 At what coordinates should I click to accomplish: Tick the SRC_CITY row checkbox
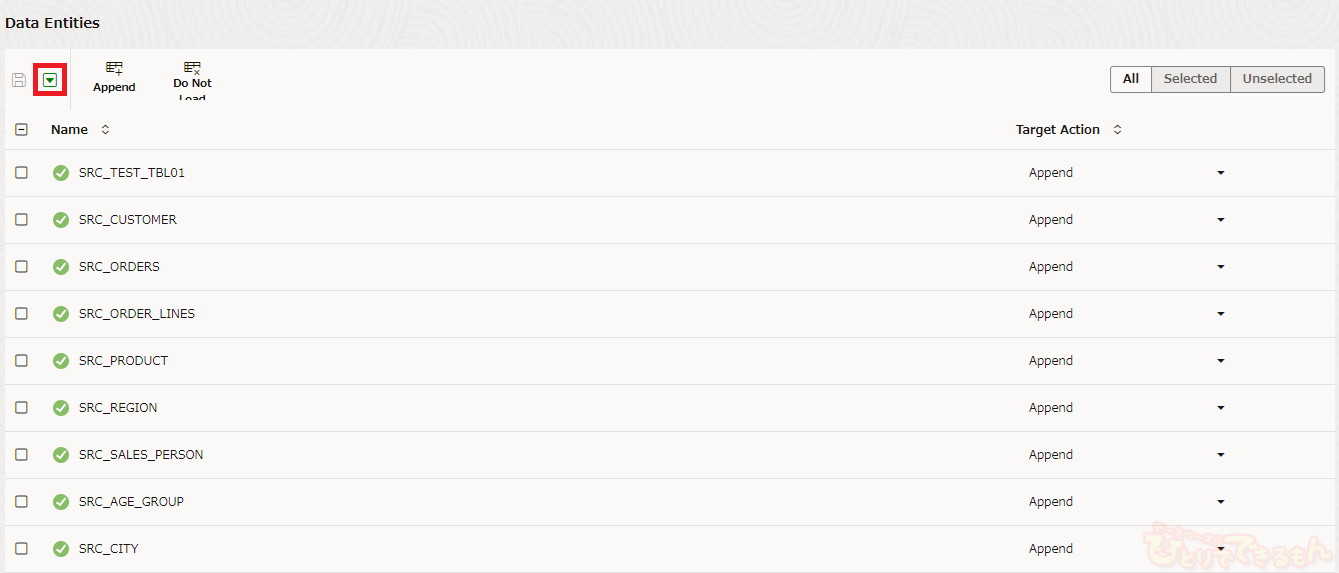click(22, 549)
